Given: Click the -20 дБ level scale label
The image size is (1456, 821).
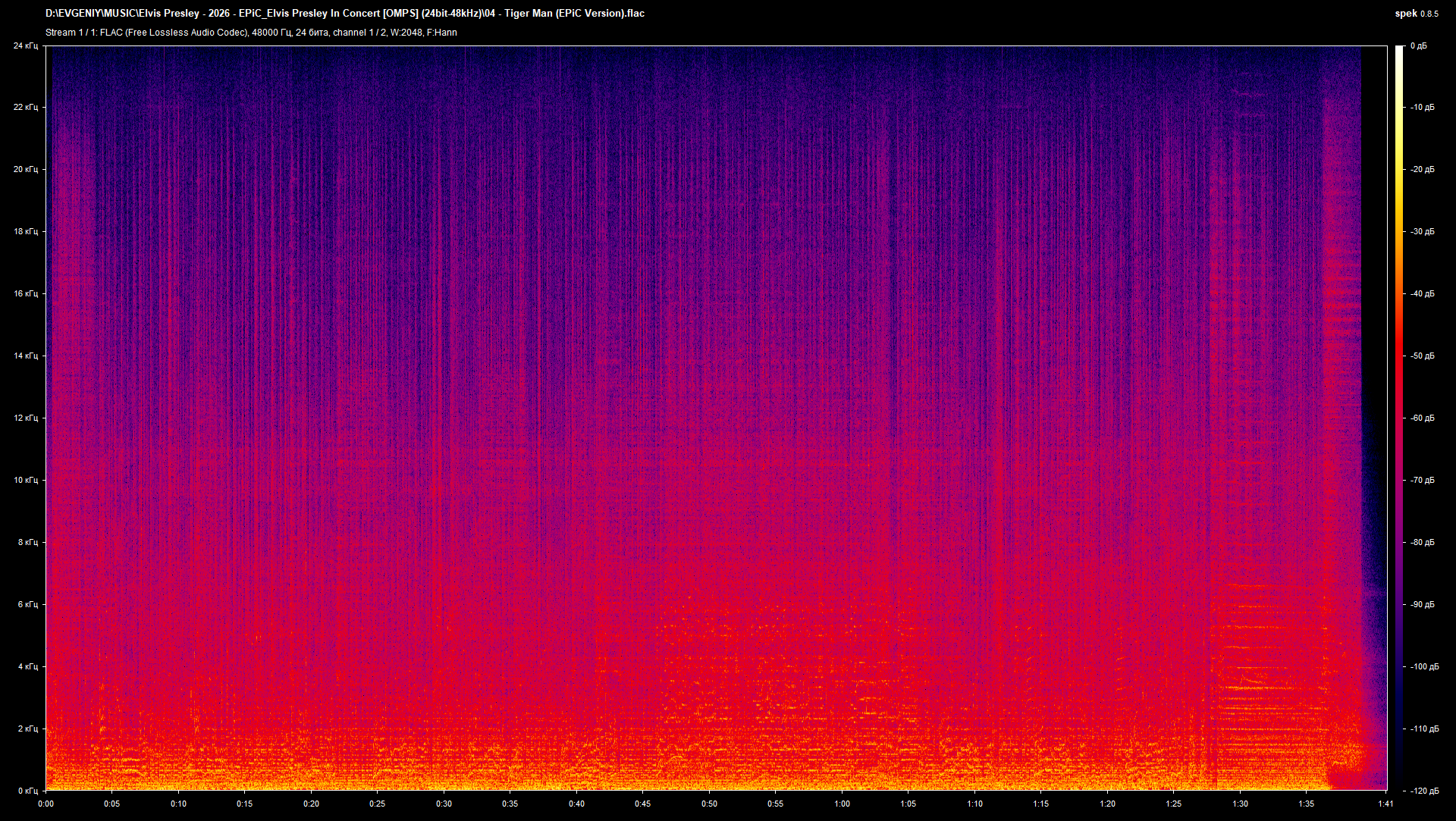Looking at the screenshot, I should 1422,170.
